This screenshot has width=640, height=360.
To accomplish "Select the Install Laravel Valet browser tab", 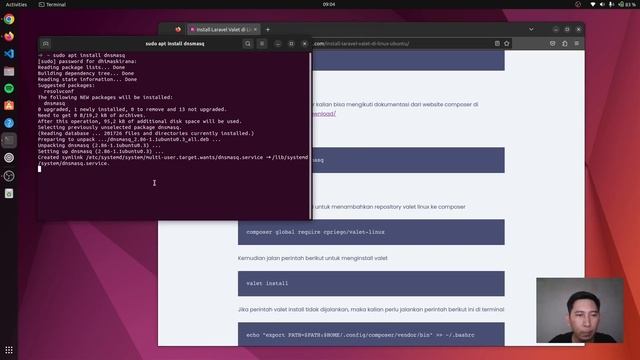I will point(223,29).
